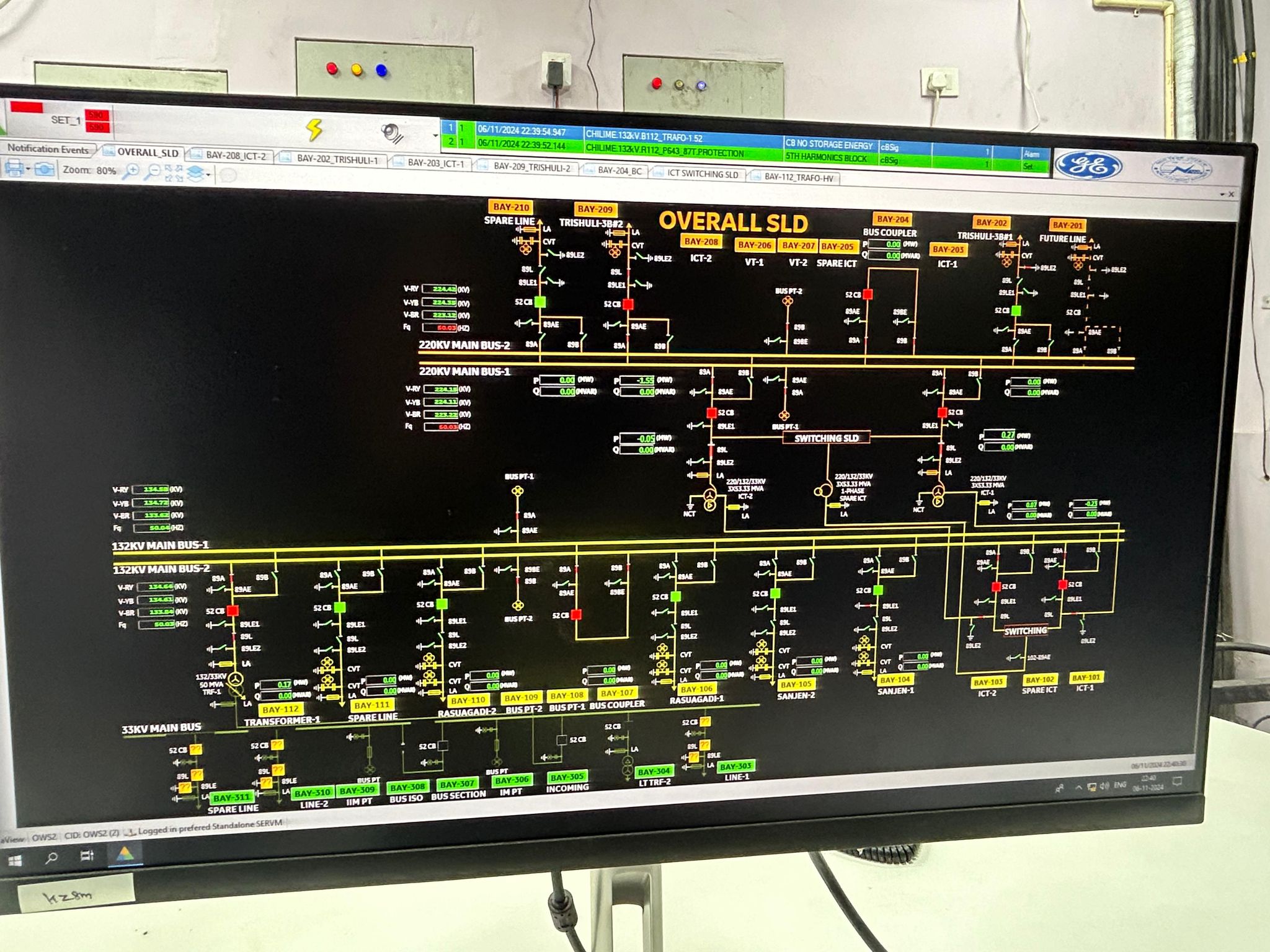
Task: Click the print icon in toolbar
Action: coord(14,168)
